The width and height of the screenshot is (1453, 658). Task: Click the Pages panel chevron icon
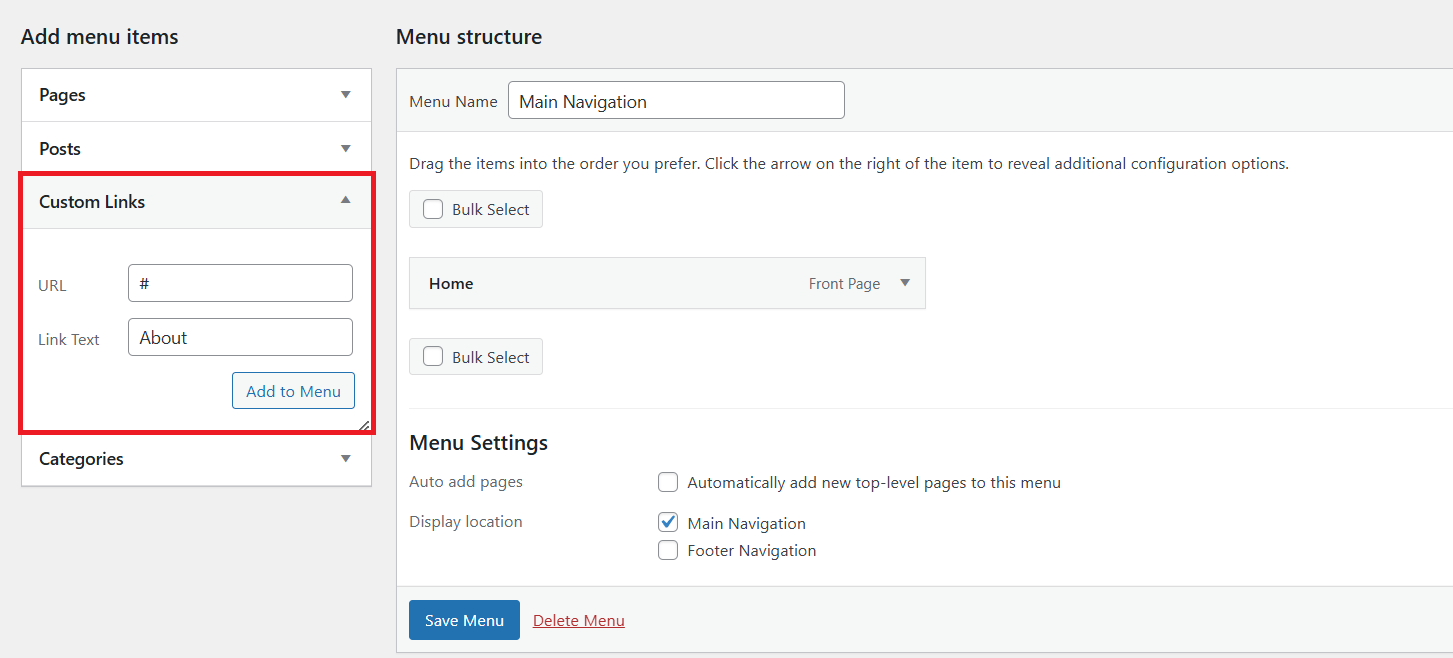click(345, 94)
